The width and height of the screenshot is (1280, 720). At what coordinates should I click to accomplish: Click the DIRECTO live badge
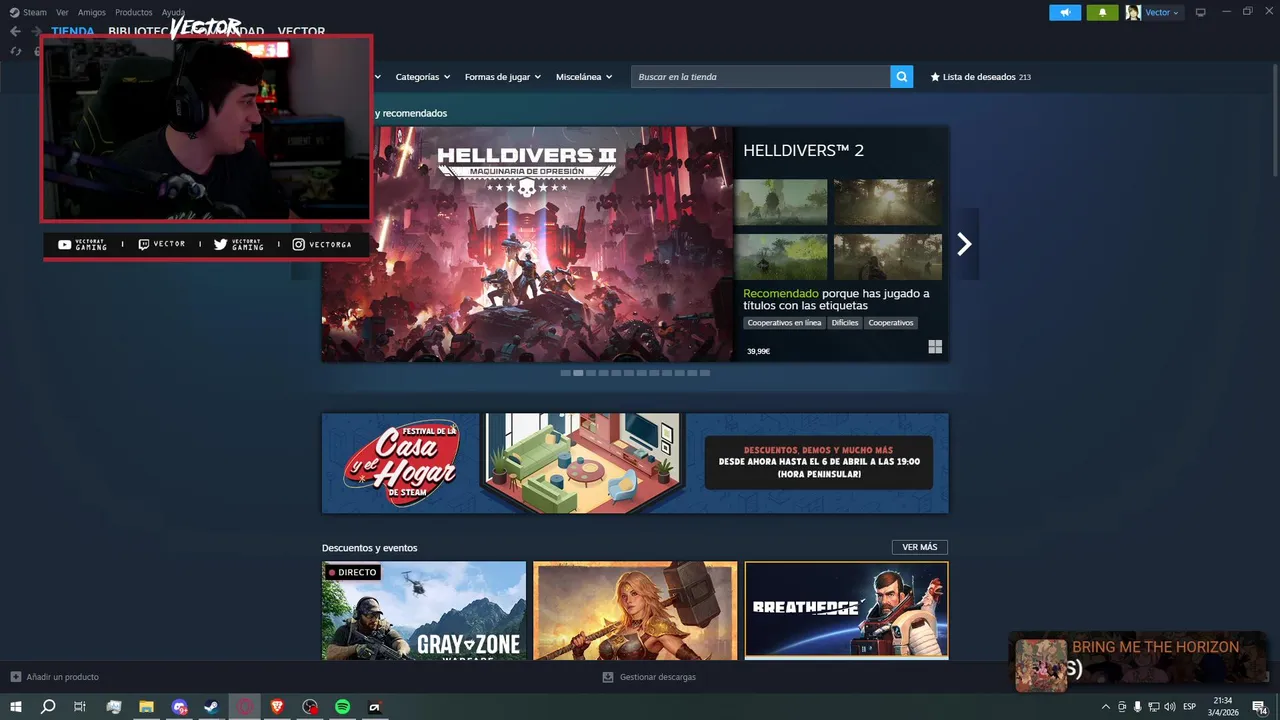(x=352, y=572)
